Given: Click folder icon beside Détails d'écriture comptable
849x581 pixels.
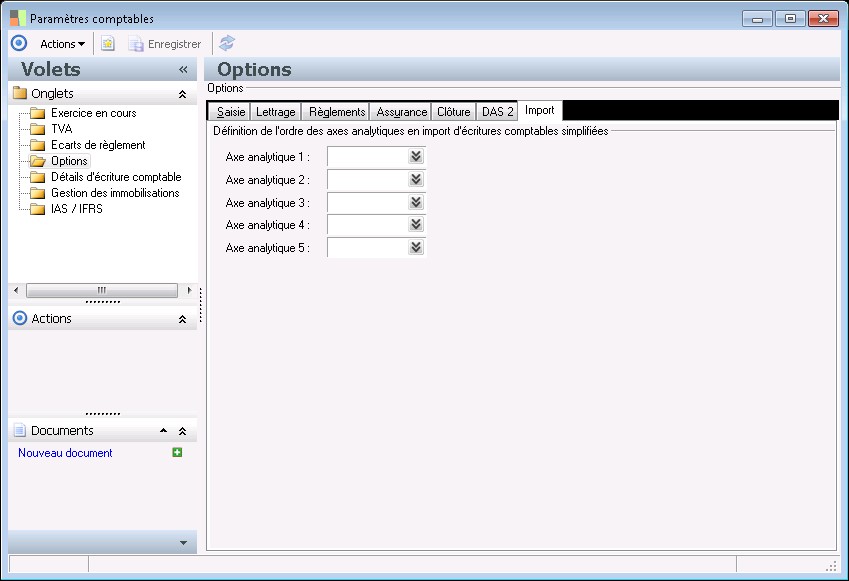Looking at the screenshot, I should (37, 177).
